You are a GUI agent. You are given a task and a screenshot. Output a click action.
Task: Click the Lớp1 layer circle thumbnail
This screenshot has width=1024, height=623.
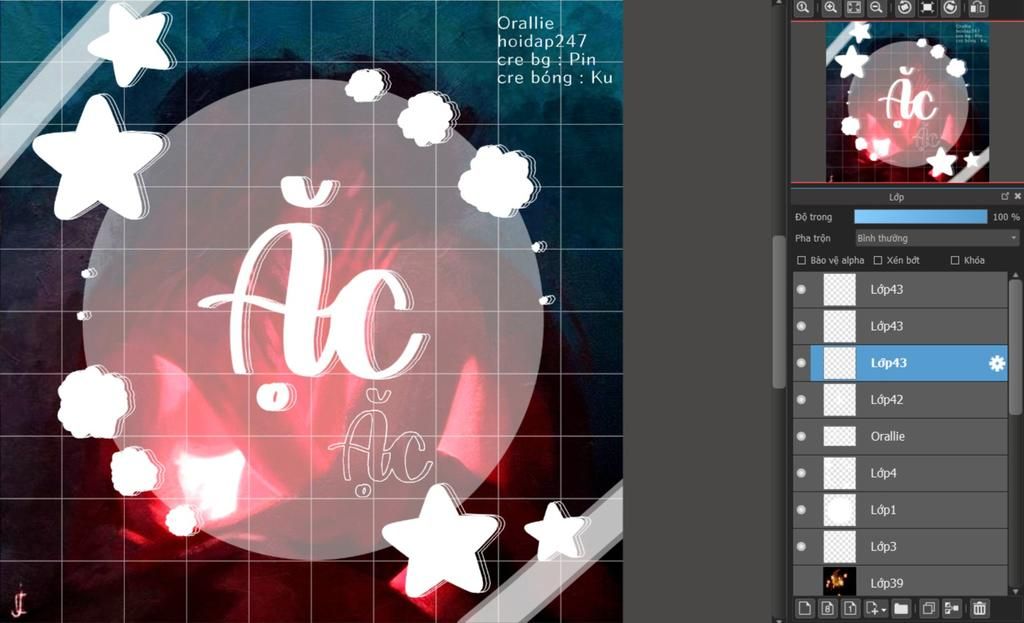point(839,510)
